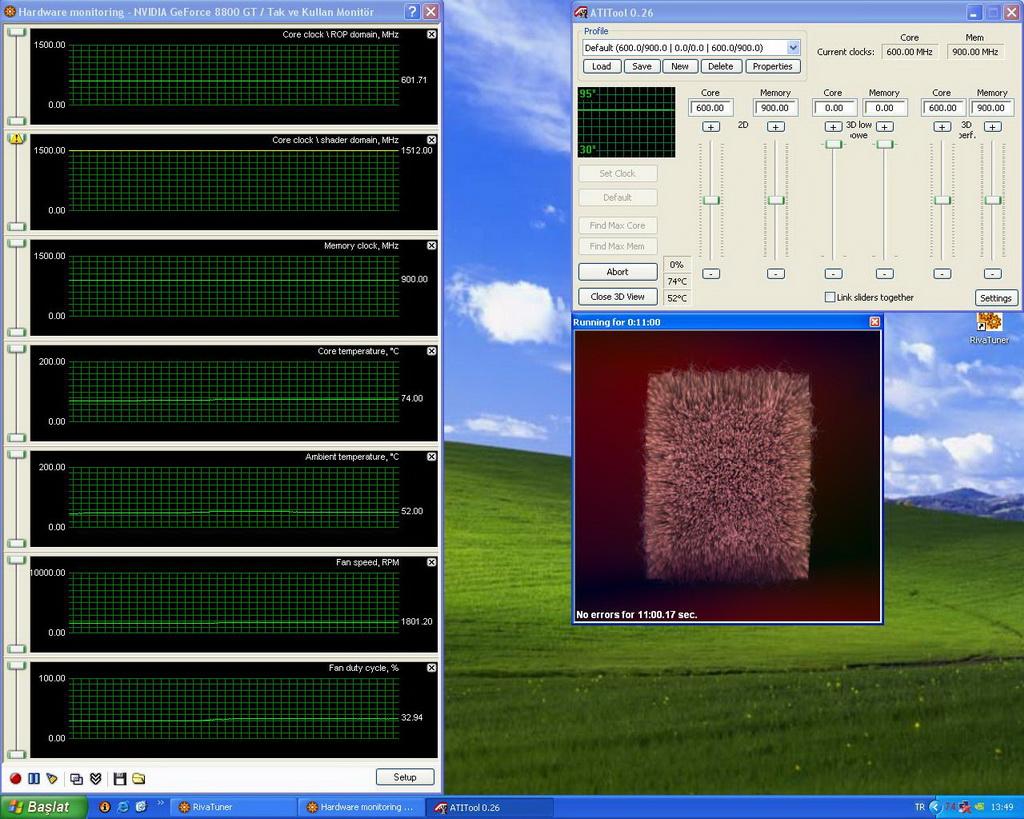Click the cascade graphs icon in monitoring toolbar
The width and height of the screenshot is (1024, 819).
pos(76,778)
